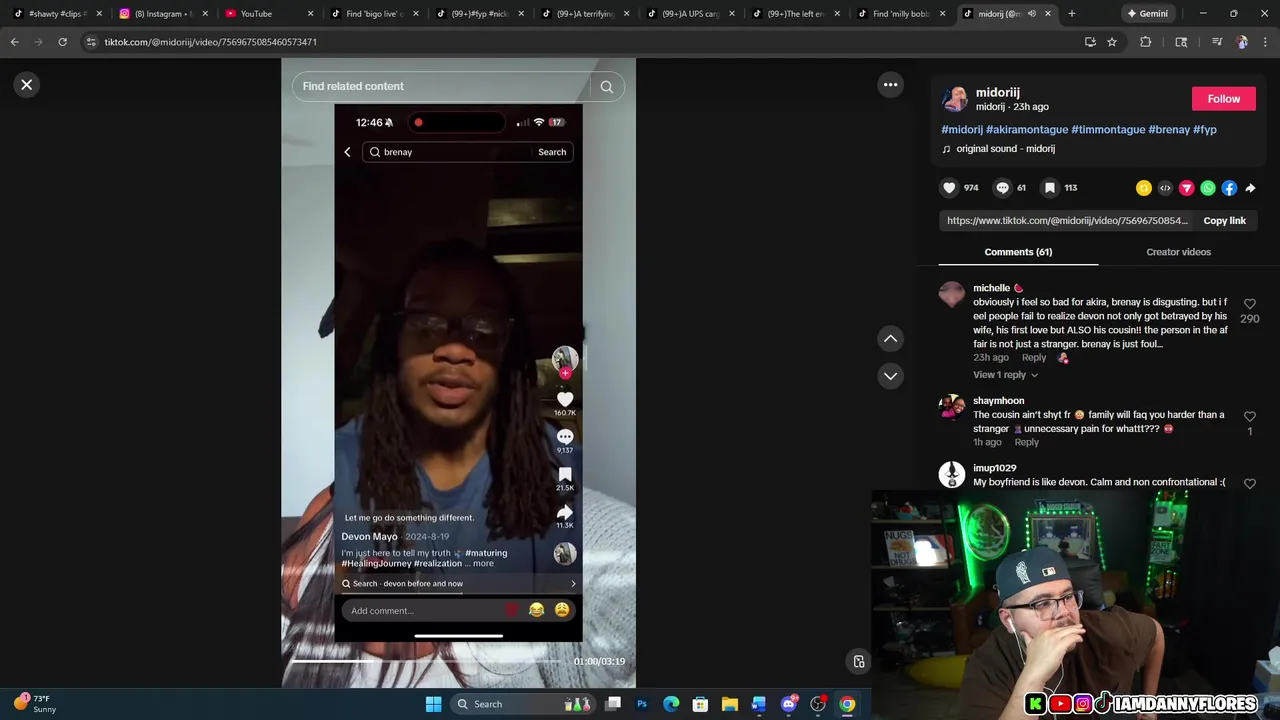Viewport: 1280px width, 720px height.
Task: Open Discord from the taskbar
Action: pos(789,704)
